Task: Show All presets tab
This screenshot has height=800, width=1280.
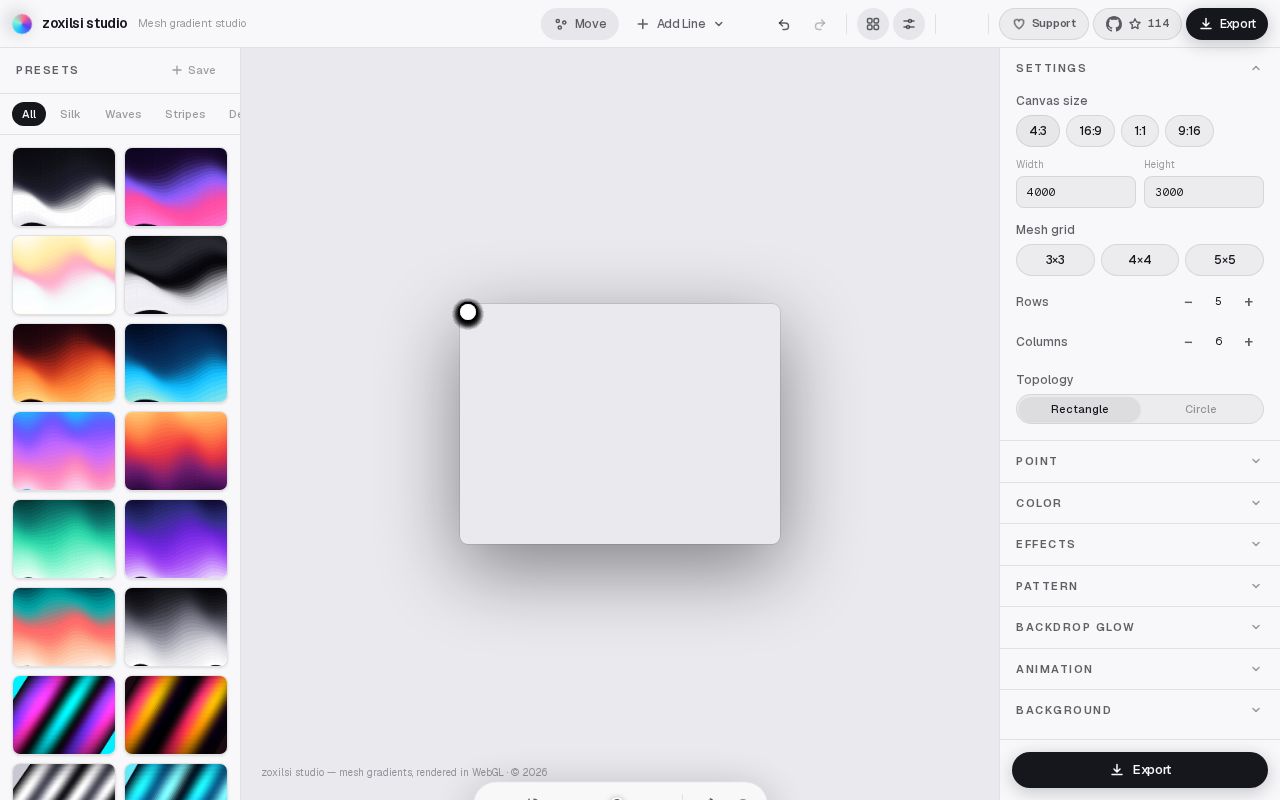Action: click(x=29, y=114)
